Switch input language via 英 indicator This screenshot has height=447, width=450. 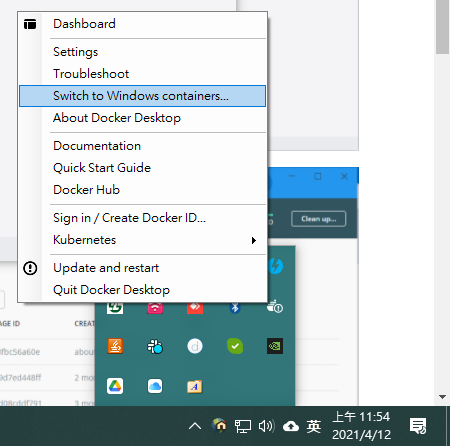pos(314,426)
